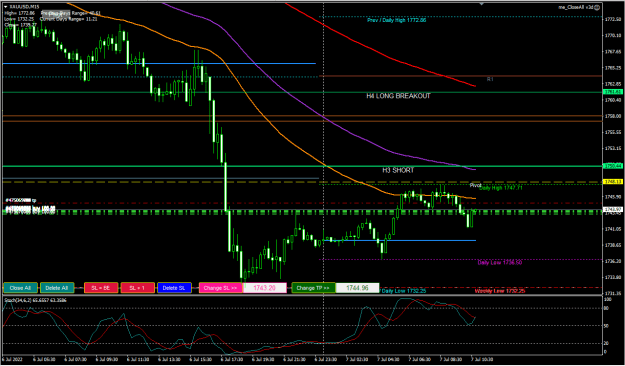The image size is (625, 366).
Task: Open the XAUUSD,M15 chart dropdown arrow
Action: coord(5,7)
